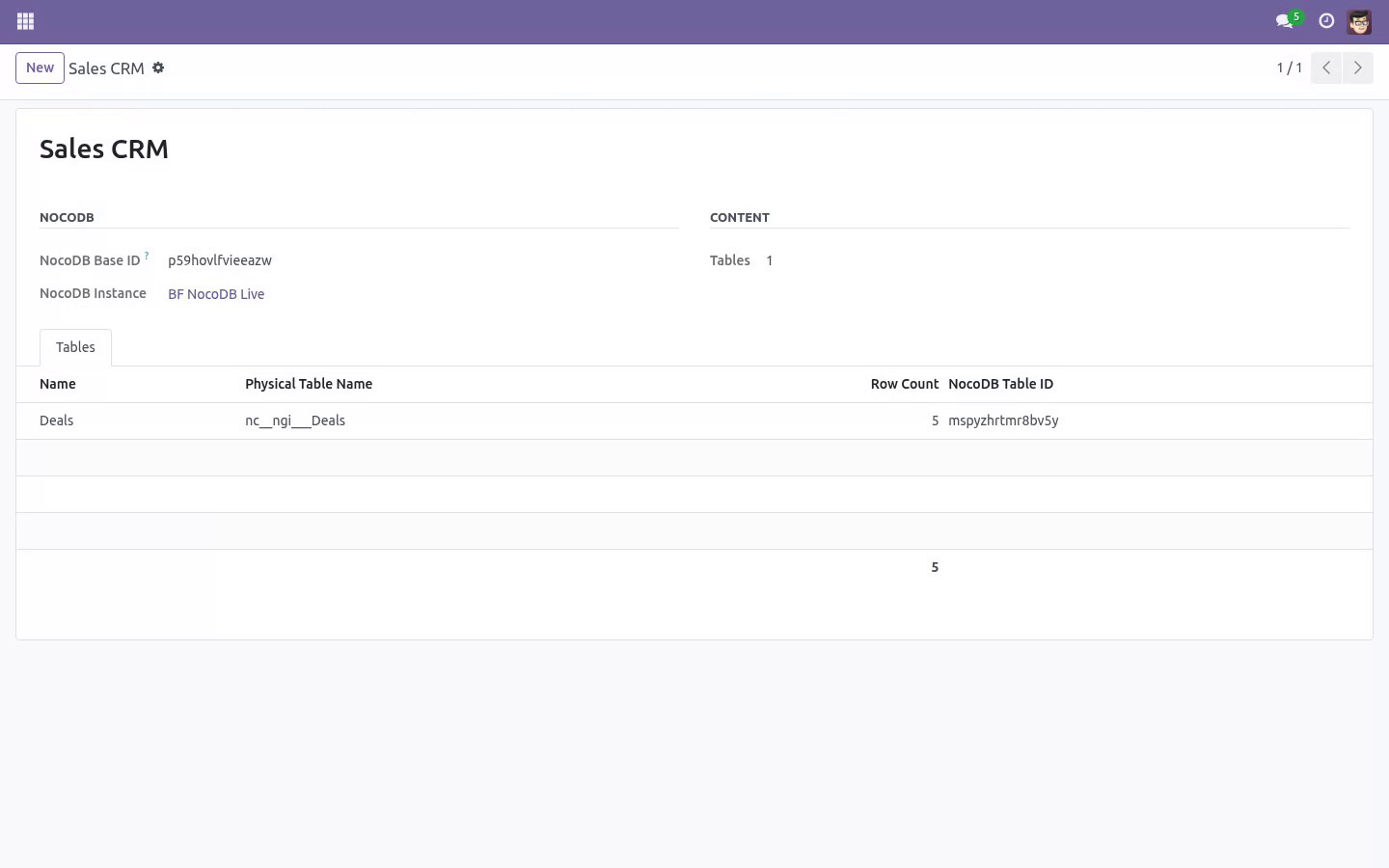Image resolution: width=1389 pixels, height=868 pixels.
Task: Click the New button
Action: tap(40, 68)
